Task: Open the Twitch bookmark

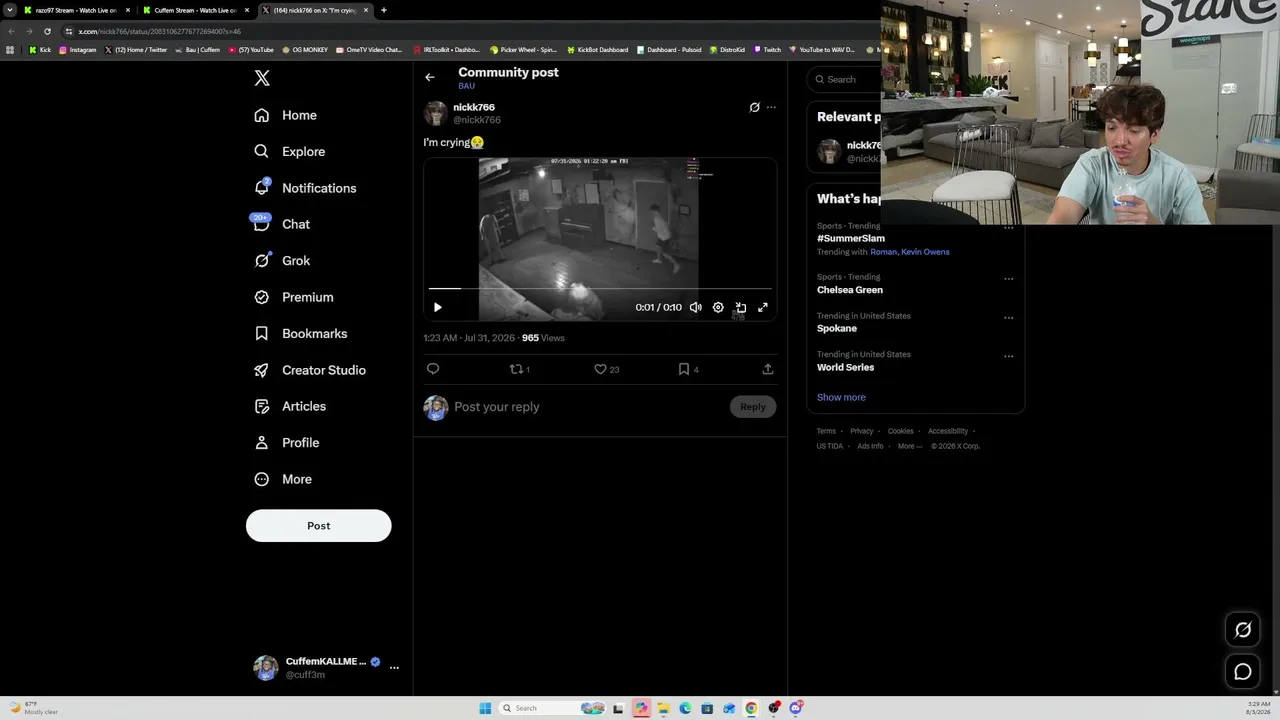Action: (768, 50)
